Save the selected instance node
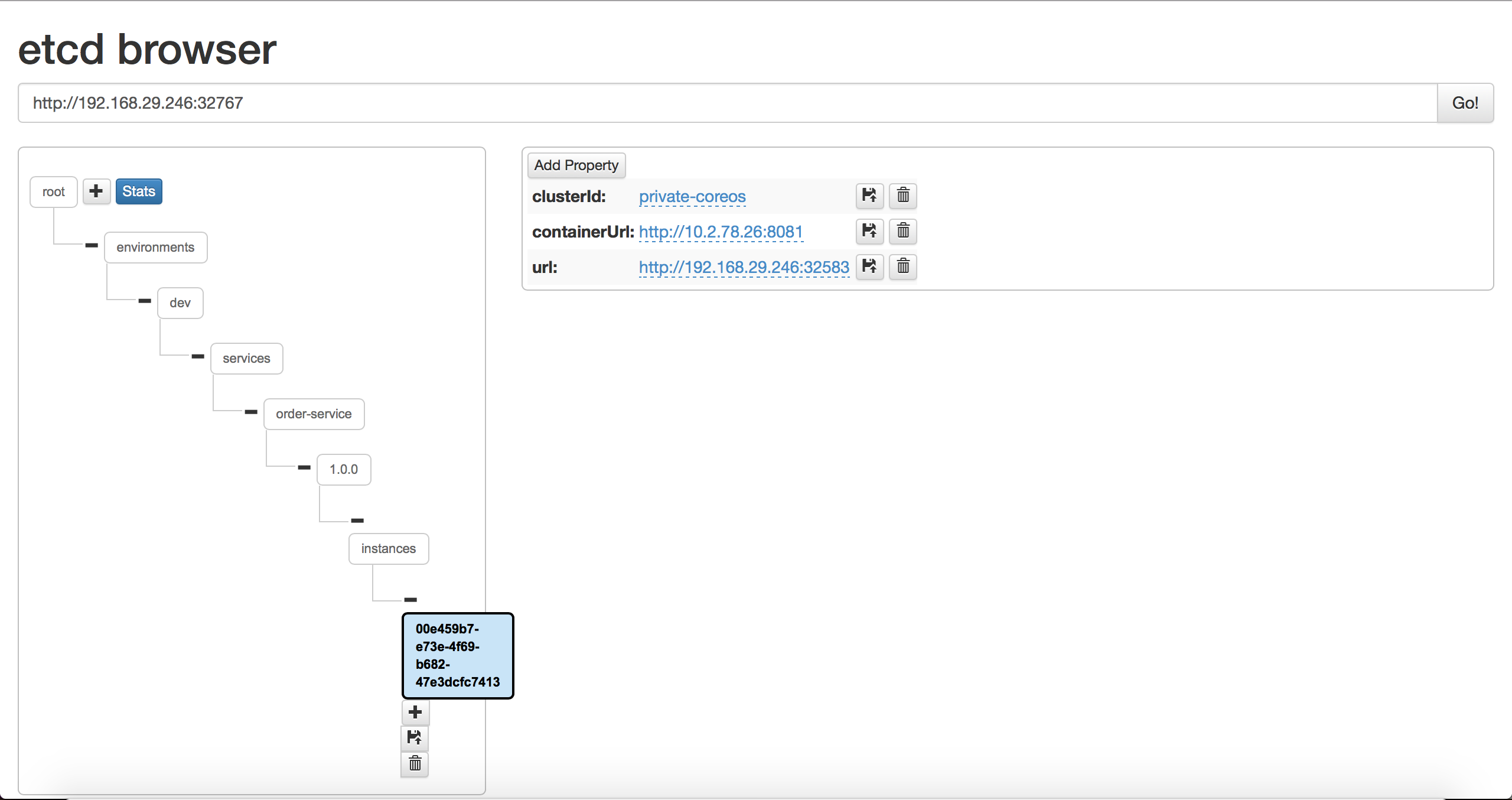The width and height of the screenshot is (1512, 800). 415,739
